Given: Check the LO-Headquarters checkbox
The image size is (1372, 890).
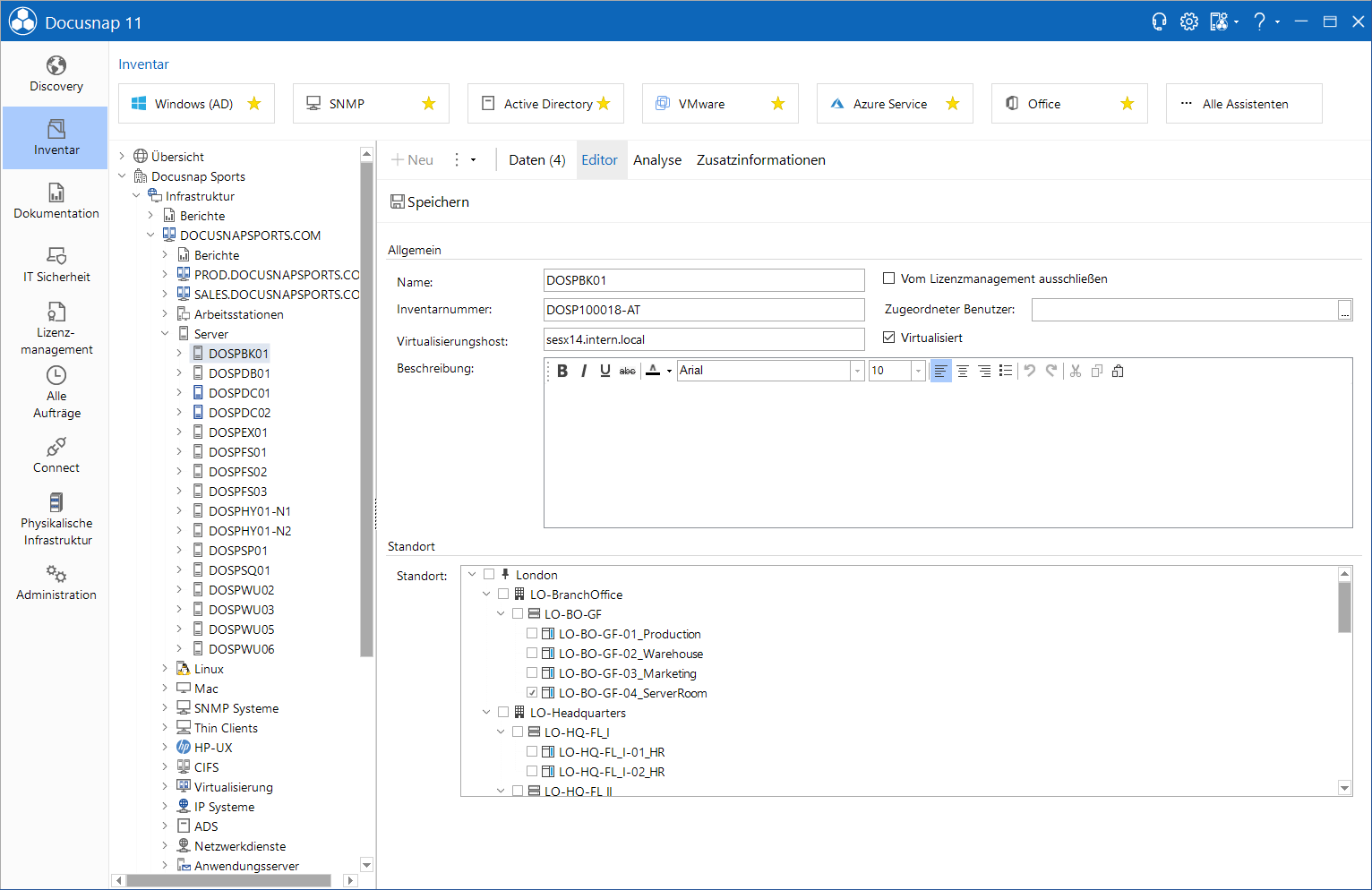Looking at the screenshot, I should click(503, 713).
